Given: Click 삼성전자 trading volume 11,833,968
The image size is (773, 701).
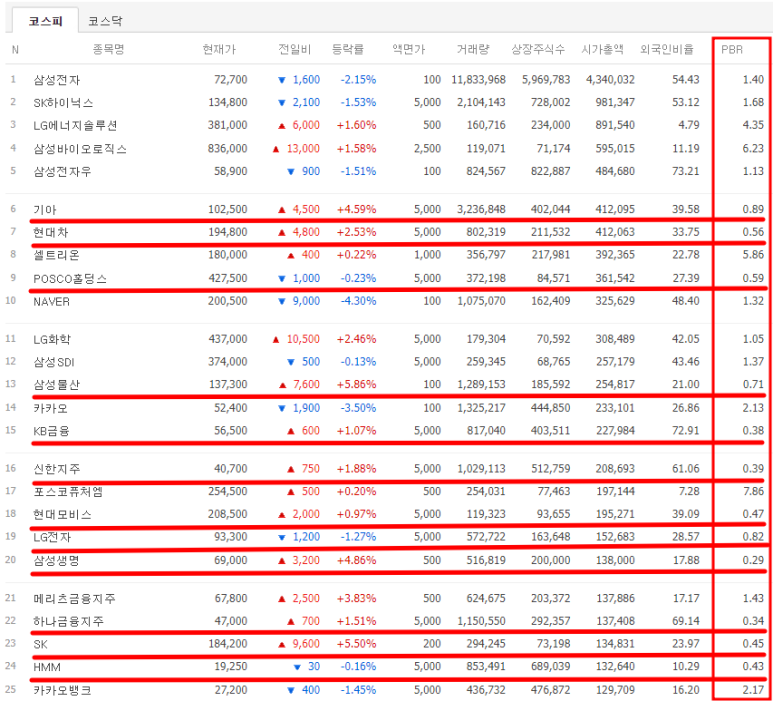Looking at the screenshot, I should point(479,79).
